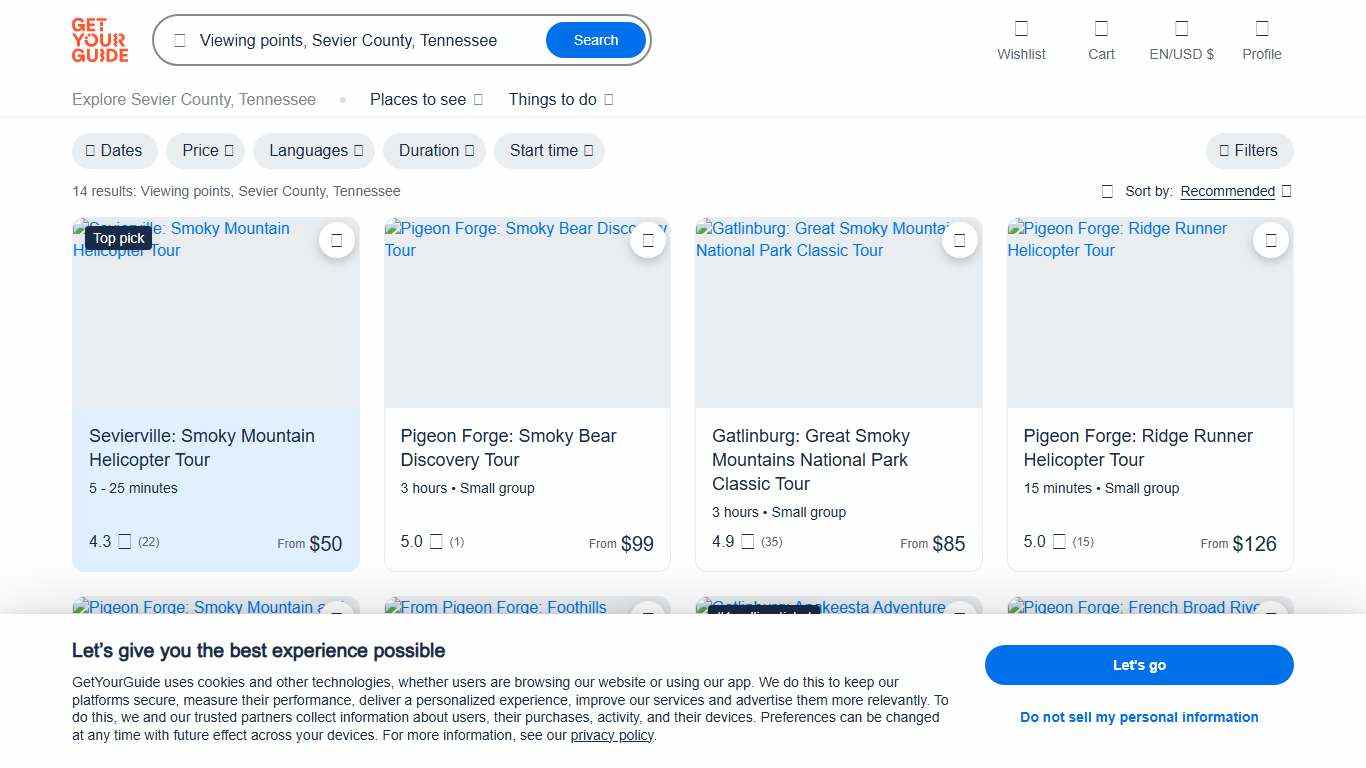Click the GetYourGuide logo
Viewport: 1366px width, 768px height.
coord(99,40)
